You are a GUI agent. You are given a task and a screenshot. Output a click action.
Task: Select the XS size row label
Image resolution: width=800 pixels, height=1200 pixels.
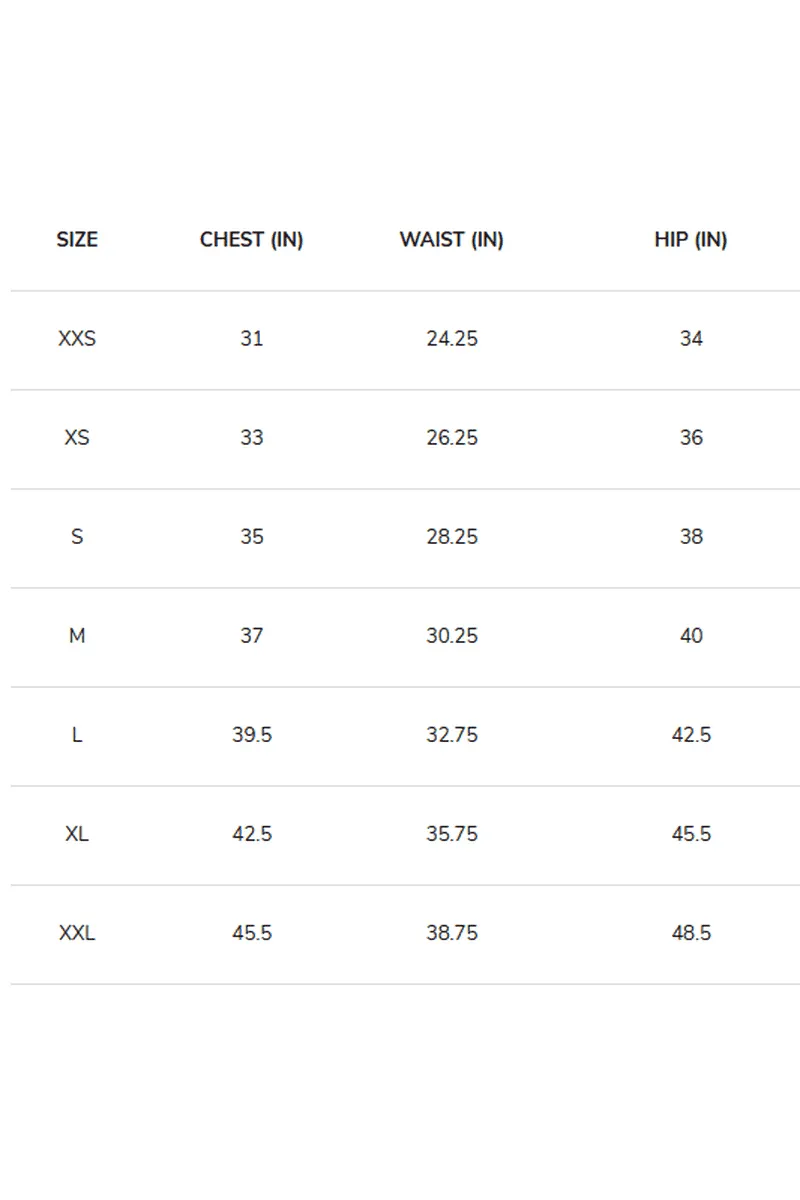(77, 438)
